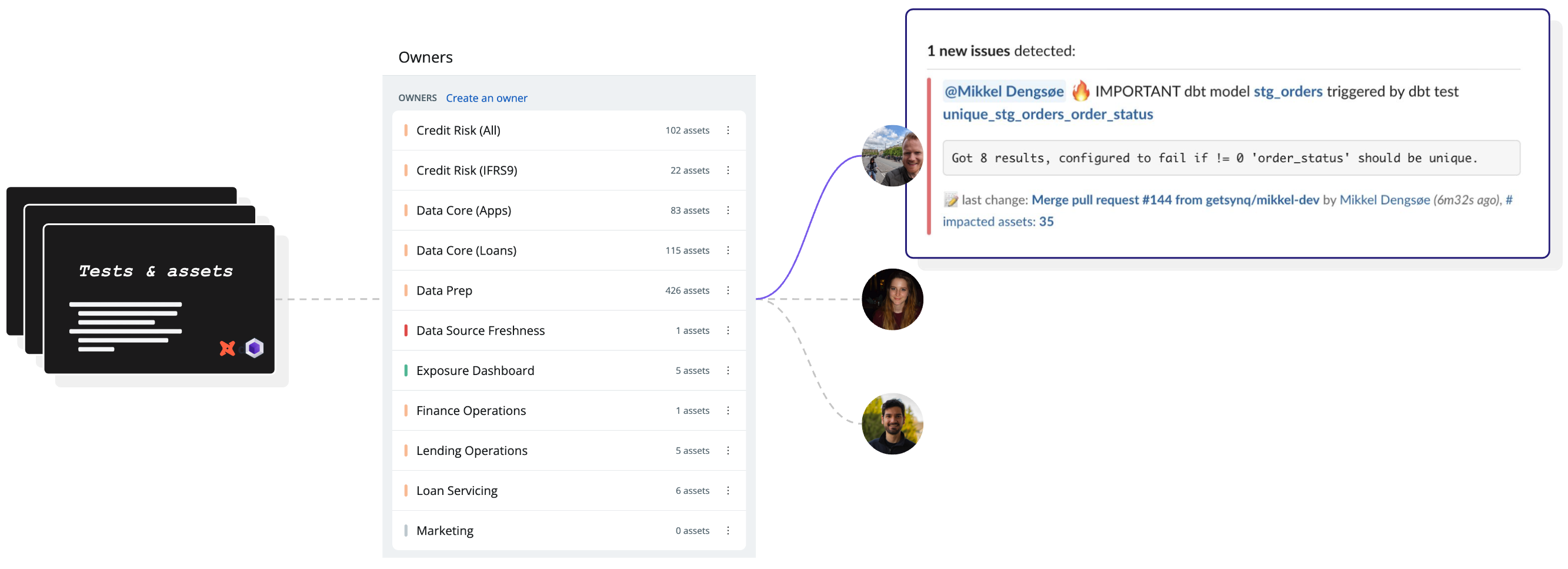Open the unique_stg_orders_order_status test link
The height and width of the screenshot is (569, 1568).
[x=1047, y=115]
